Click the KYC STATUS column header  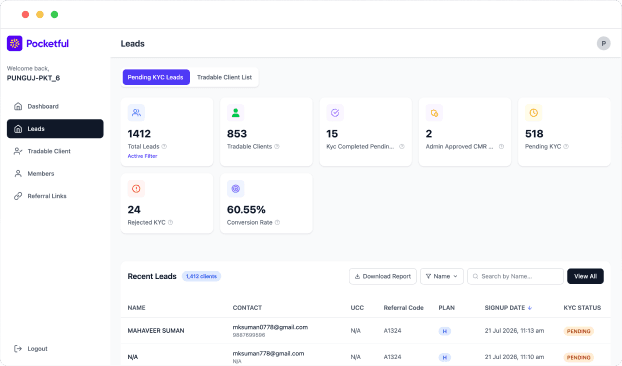(582, 308)
